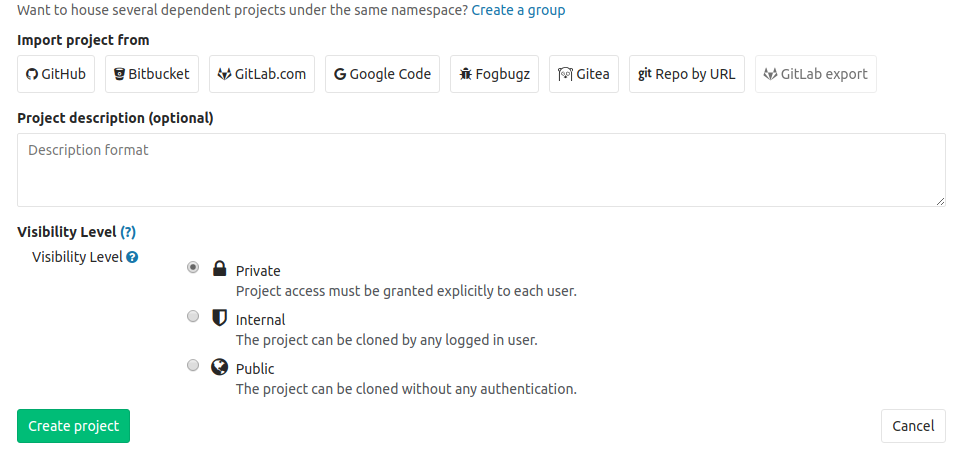This screenshot has width=961, height=472.
Task: Click the GitLab export import button
Action: [x=816, y=74]
